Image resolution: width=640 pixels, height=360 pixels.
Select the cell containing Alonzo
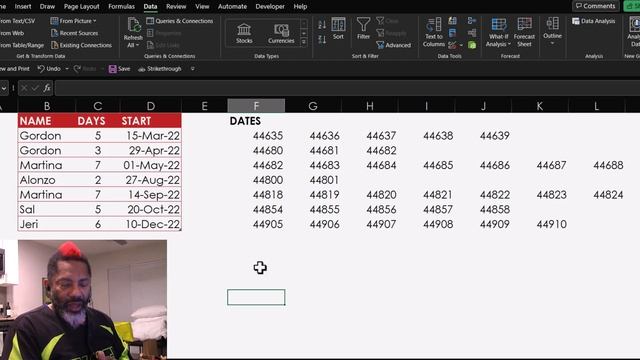47,180
